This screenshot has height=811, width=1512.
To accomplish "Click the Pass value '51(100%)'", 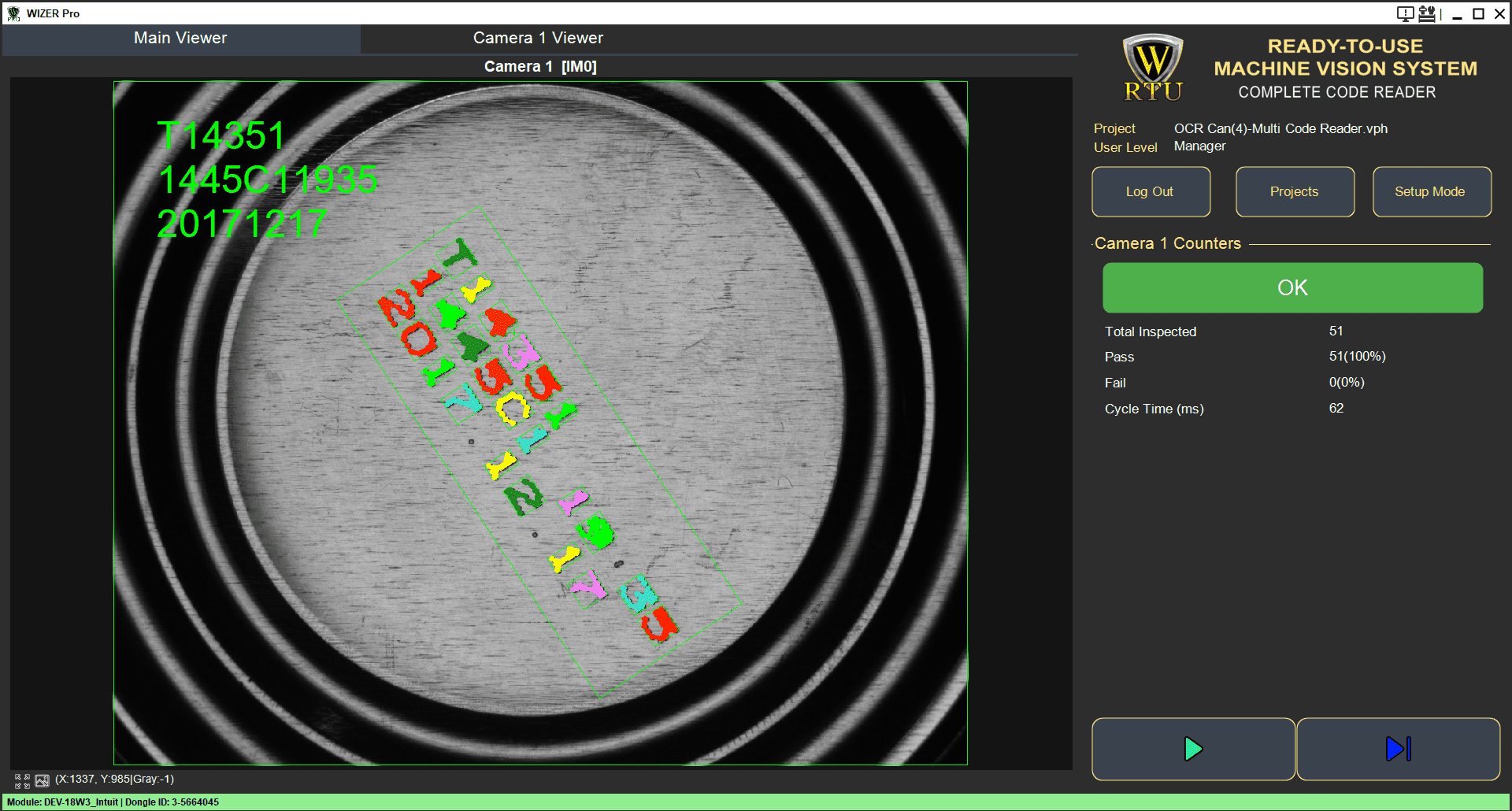I will 1357,356.
